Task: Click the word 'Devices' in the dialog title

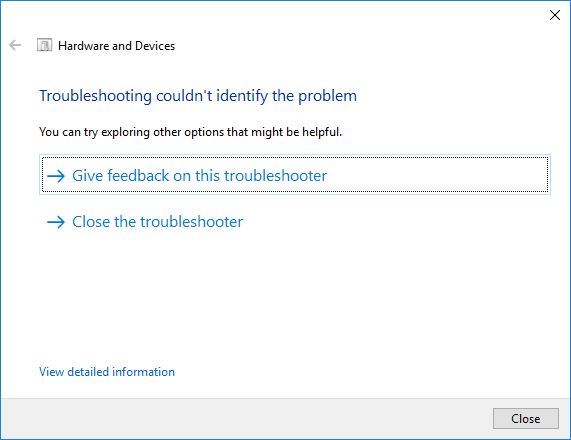Action: [x=155, y=46]
